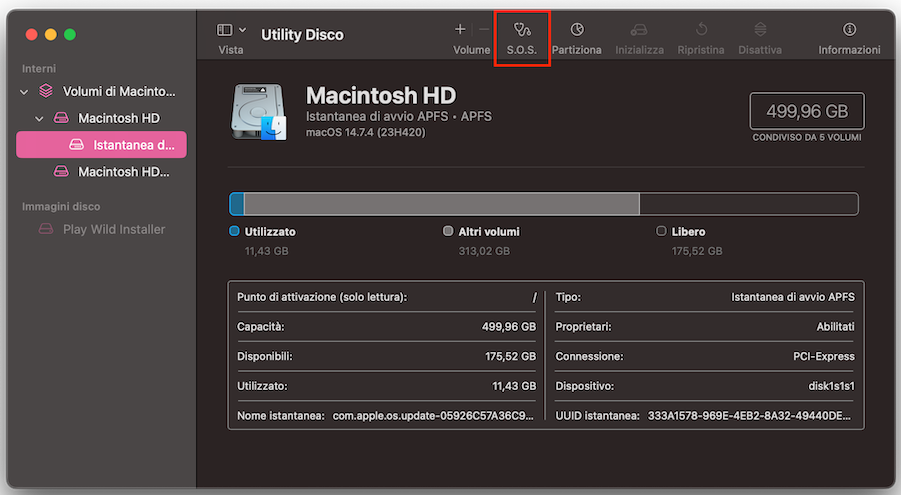Select Macintosh HD volume in sidebar
The width and height of the screenshot is (901, 495).
118,118
